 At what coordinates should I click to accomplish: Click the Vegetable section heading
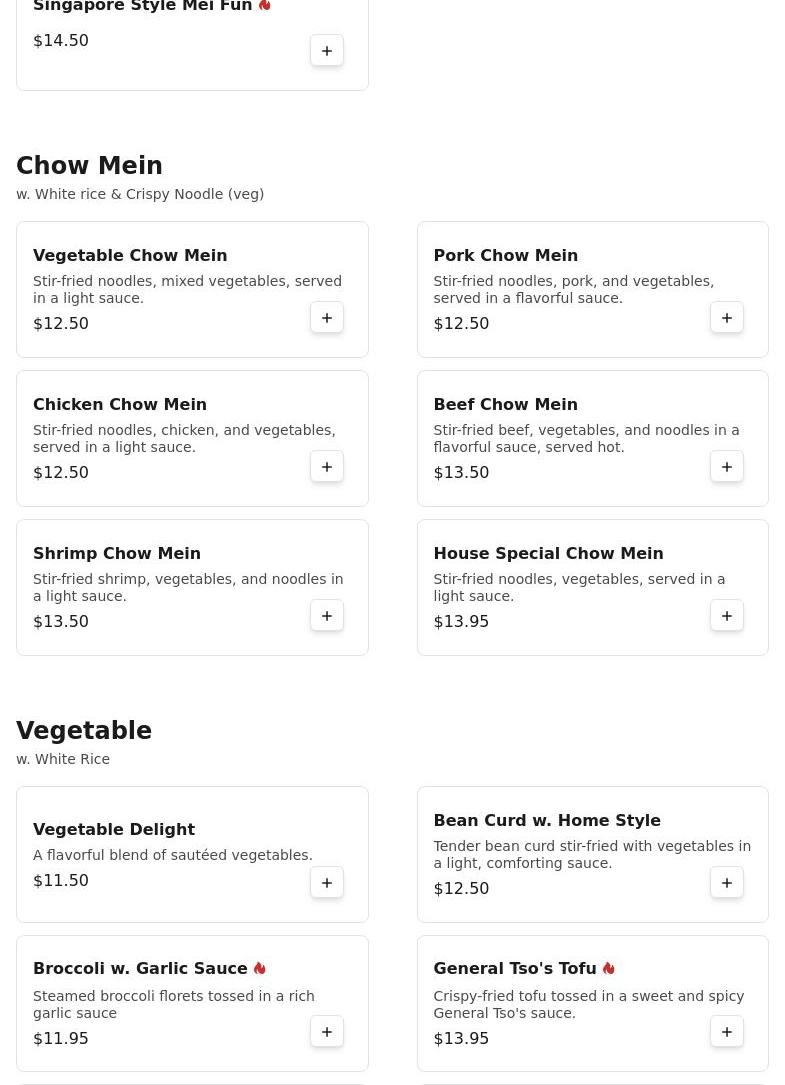(x=84, y=731)
